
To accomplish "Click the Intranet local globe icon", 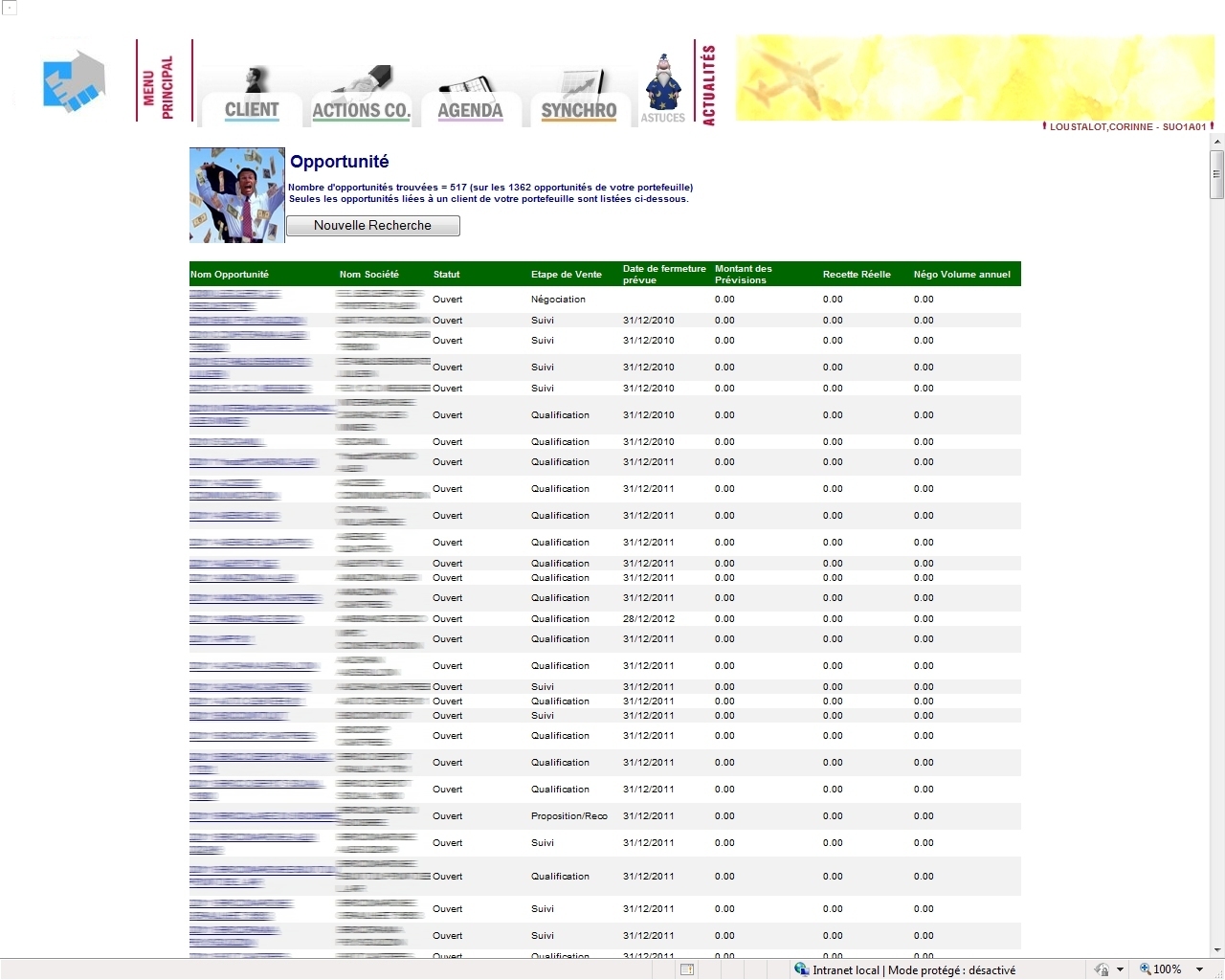I will click(801, 969).
